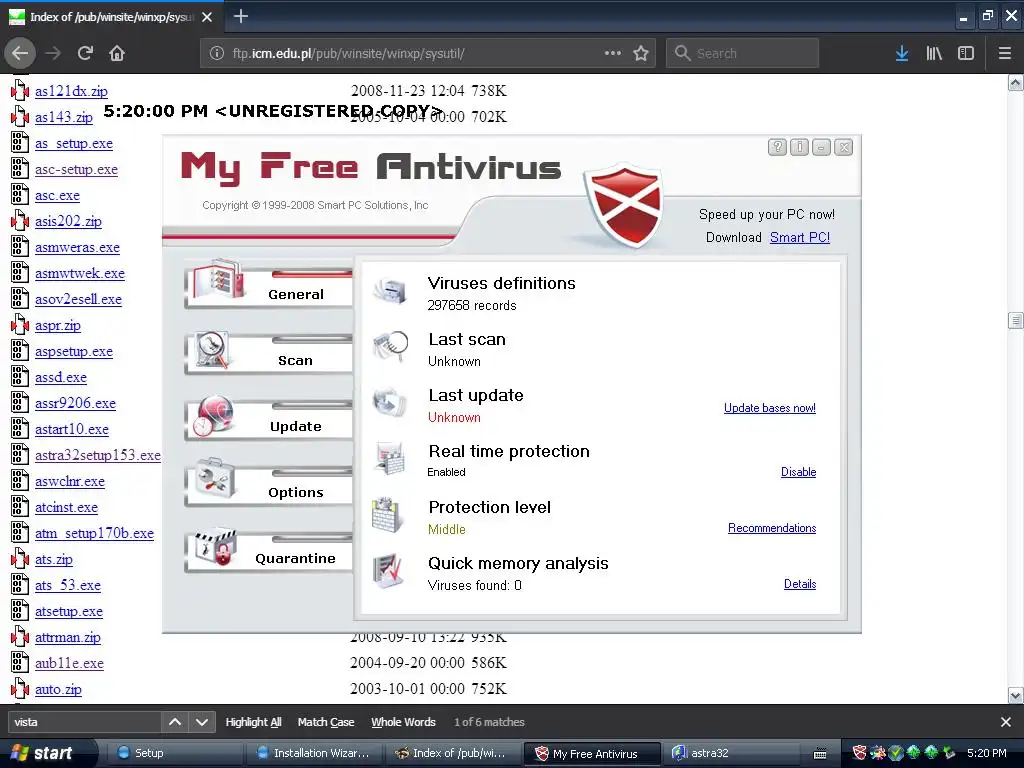Open the attrman.zip file link
The width and height of the screenshot is (1024, 768).
click(x=68, y=637)
